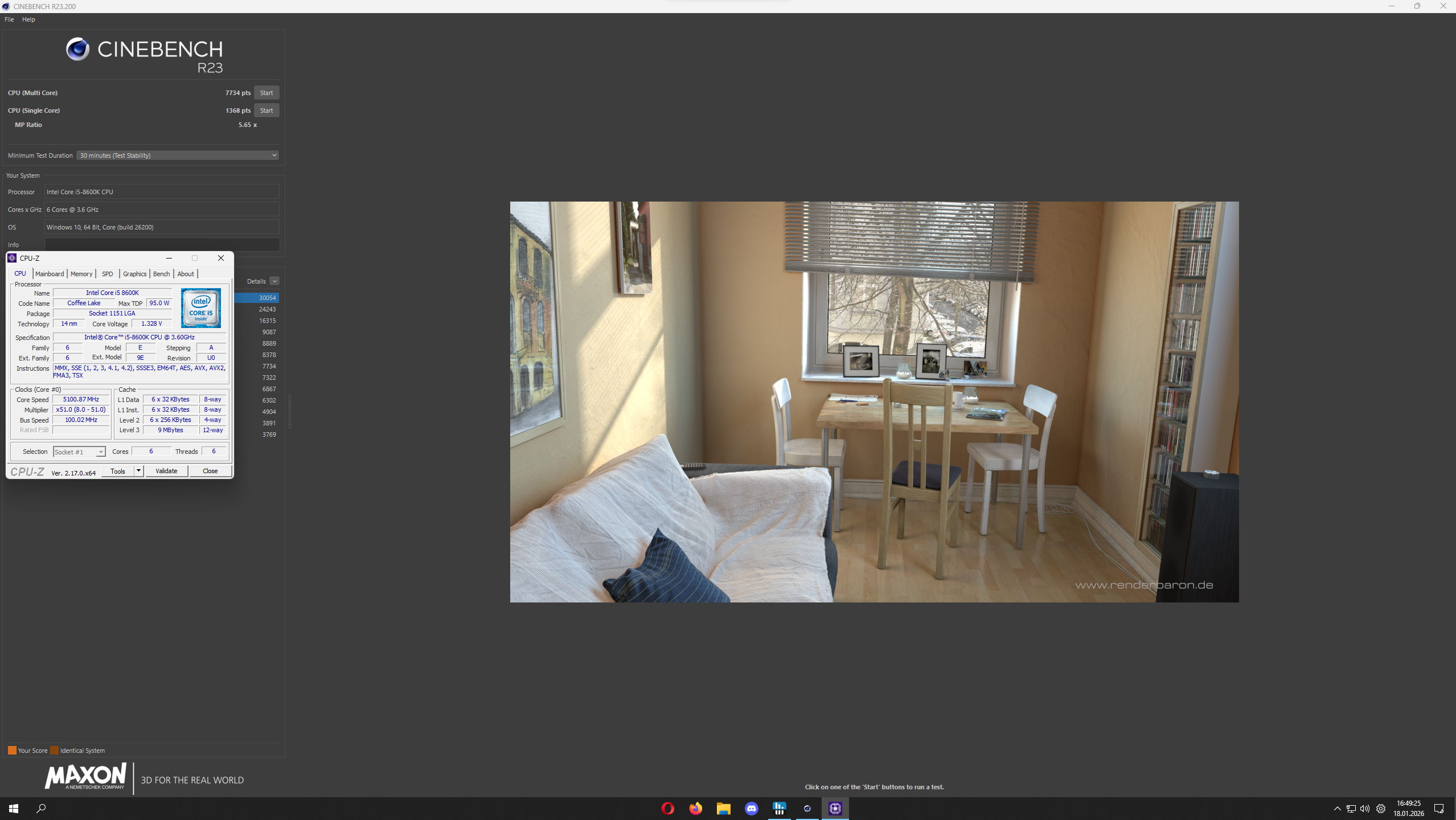Open Opera browser from the taskbar

[x=667, y=808]
